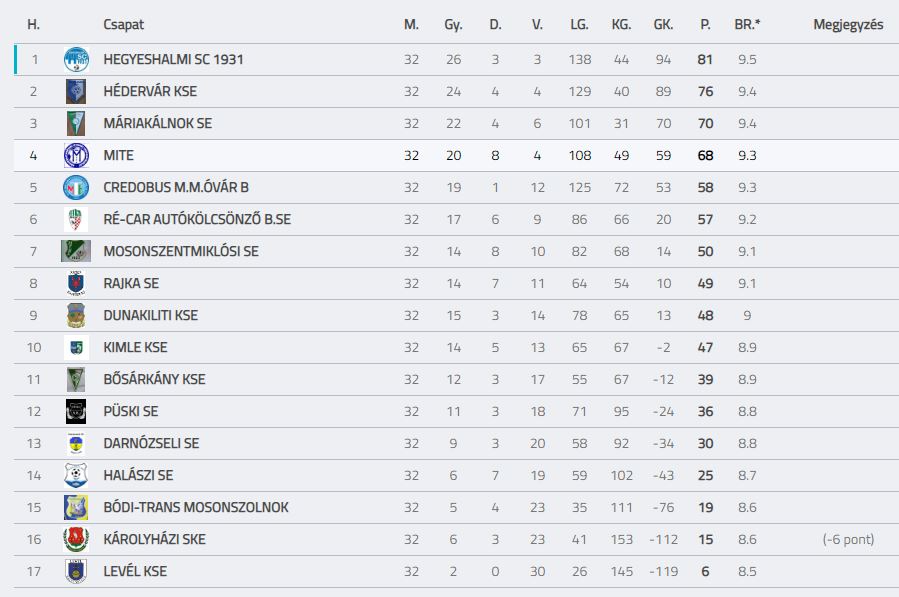Viewport: 899px width, 597px height.
Task: Open the Dunakiliti KSE team name
Action: (150, 315)
